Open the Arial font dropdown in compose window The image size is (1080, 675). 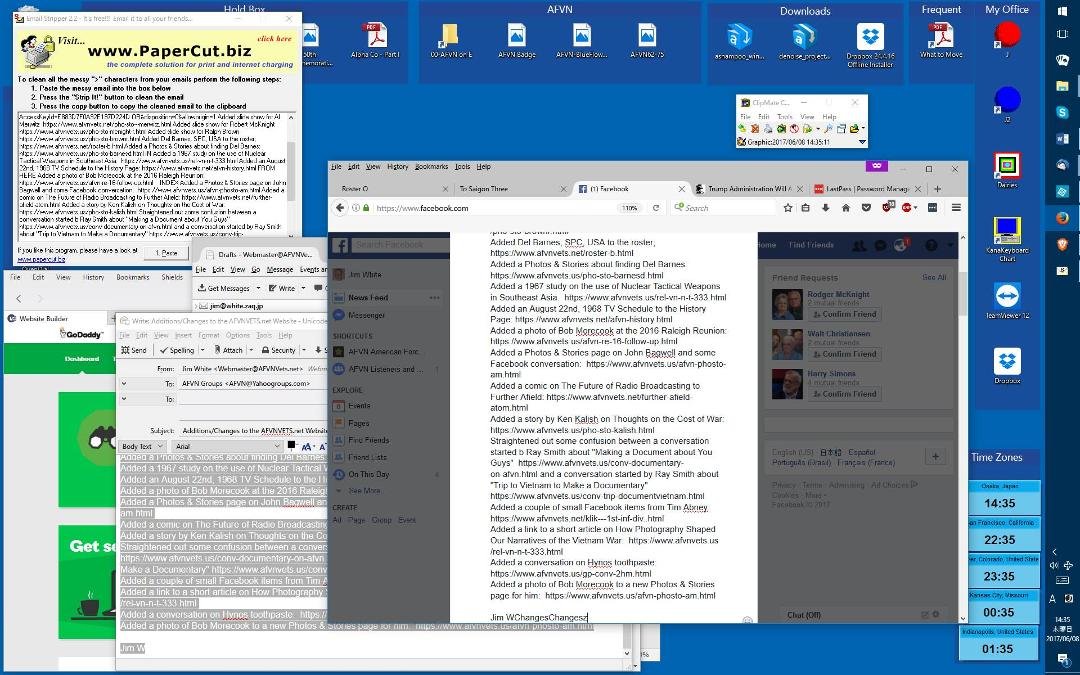(x=227, y=446)
